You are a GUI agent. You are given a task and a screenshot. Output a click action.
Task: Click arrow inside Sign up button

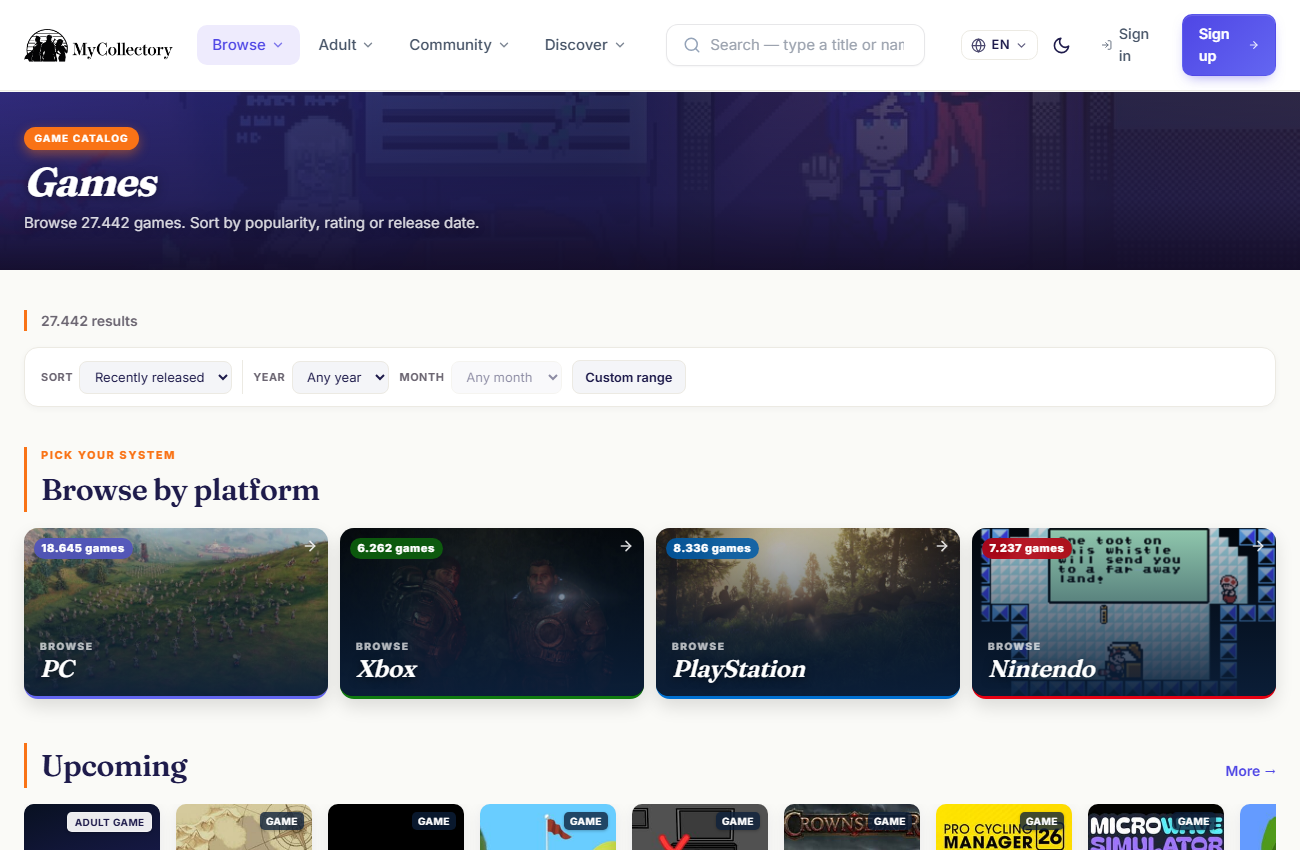click(x=1254, y=45)
